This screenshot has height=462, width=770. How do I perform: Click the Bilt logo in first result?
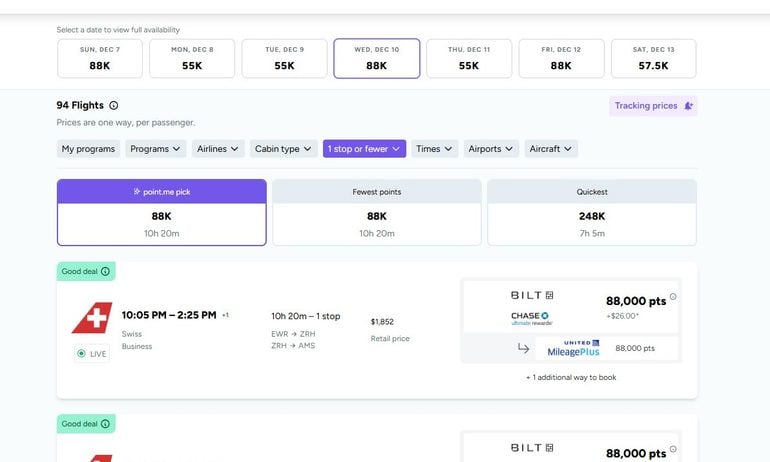pyautogui.click(x=531, y=295)
